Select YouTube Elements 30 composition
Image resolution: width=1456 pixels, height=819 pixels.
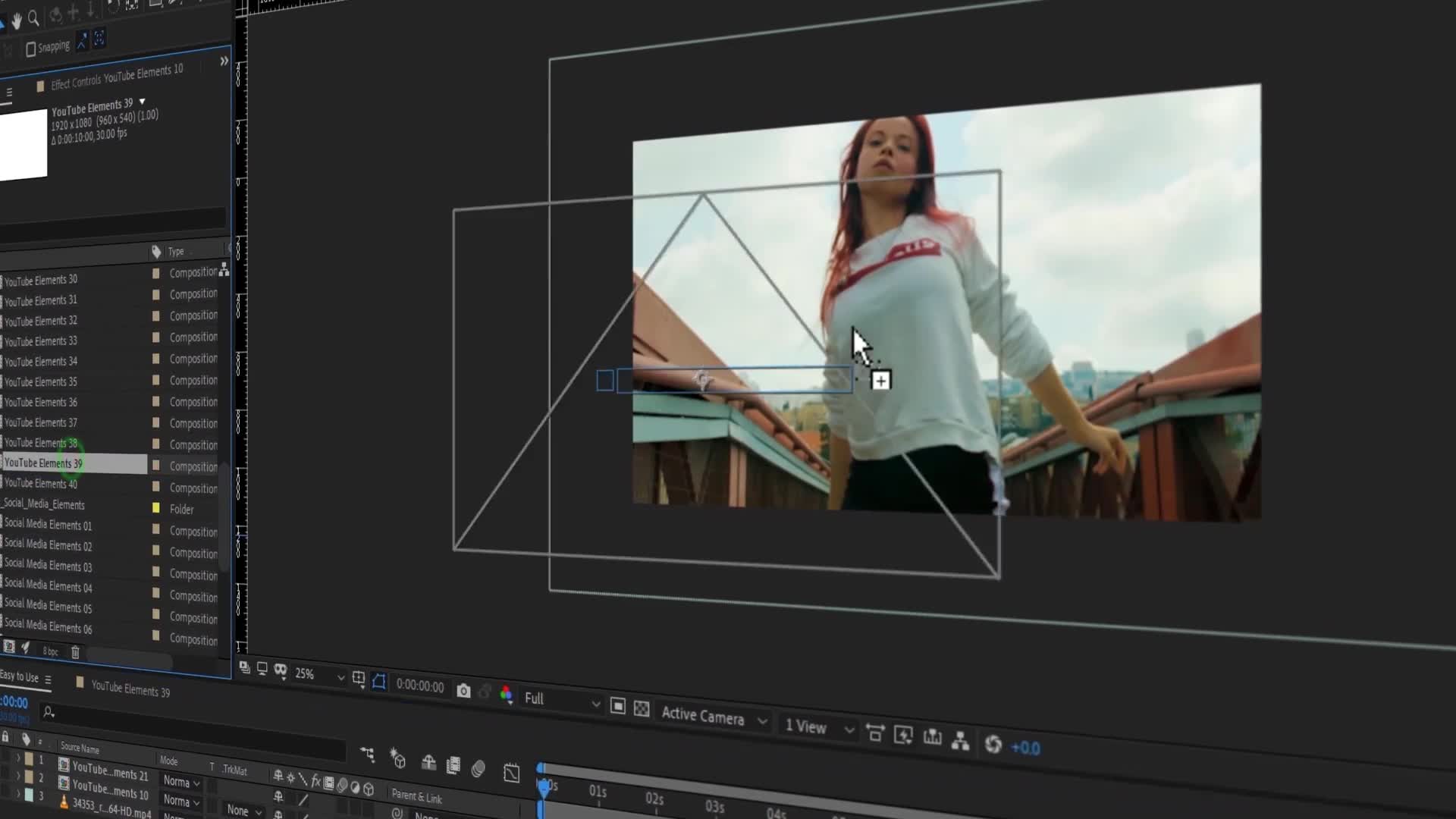[x=40, y=280]
